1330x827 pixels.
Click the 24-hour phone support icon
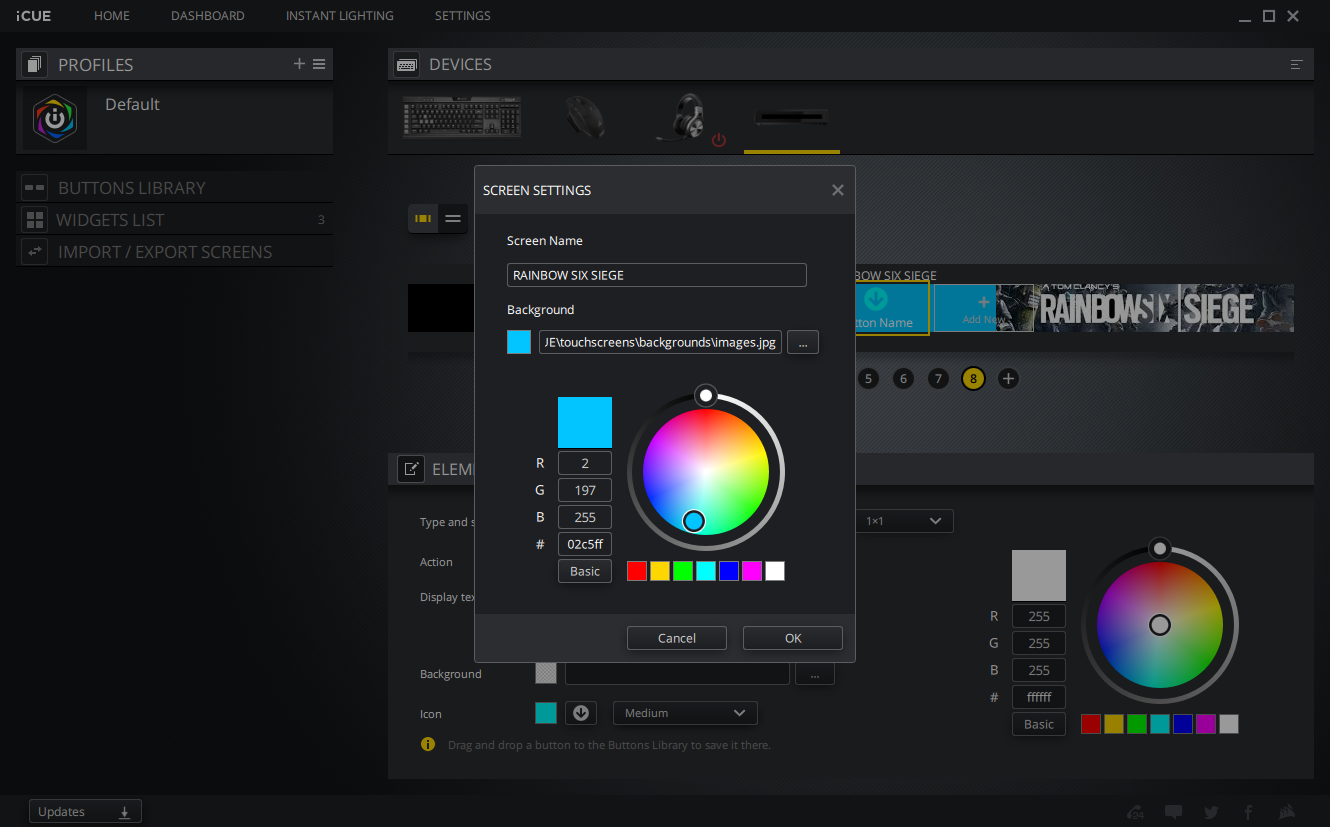[1135, 812]
